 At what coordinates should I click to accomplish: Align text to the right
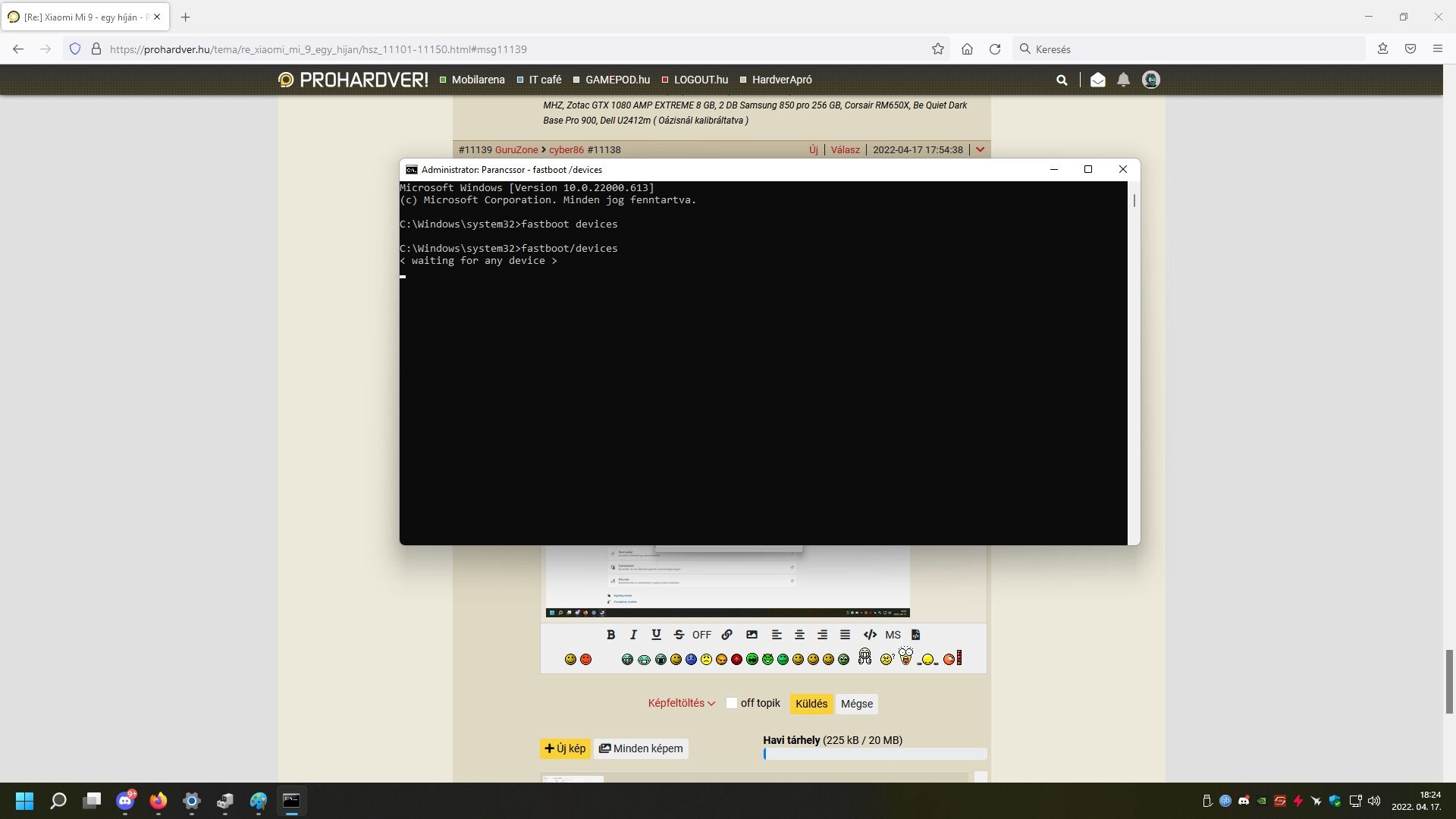[822, 635]
